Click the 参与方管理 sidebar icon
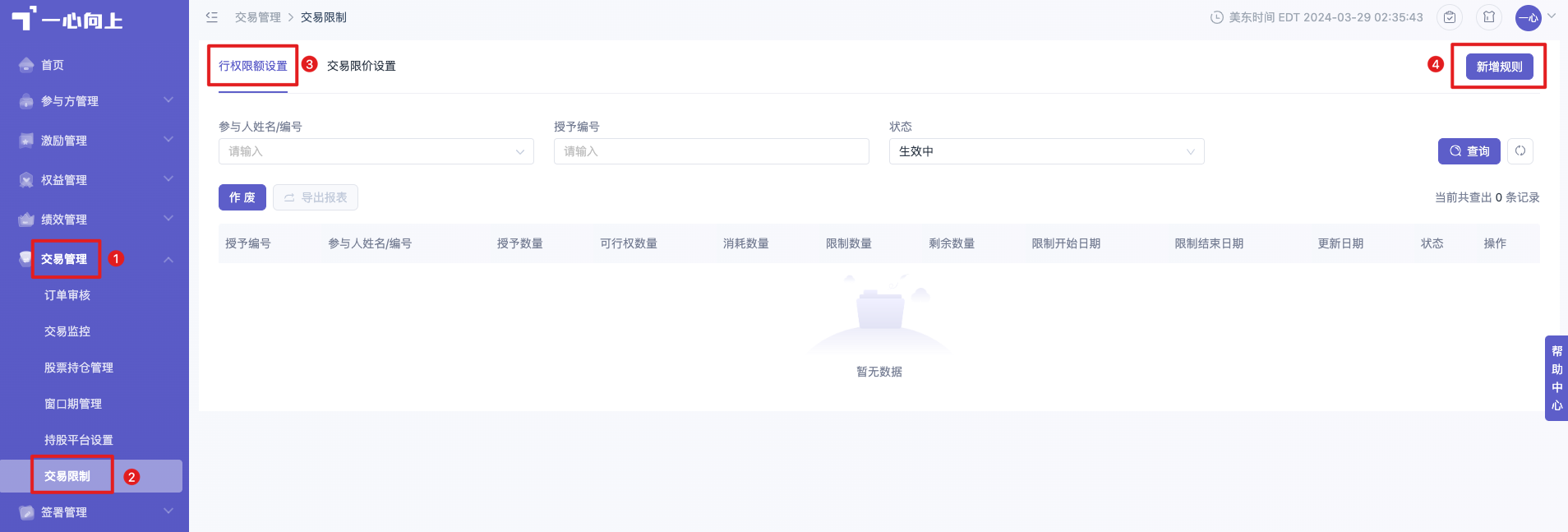Image resolution: width=1568 pixels, height=532 pixels. pyautogui.click(x=26, y=101)
